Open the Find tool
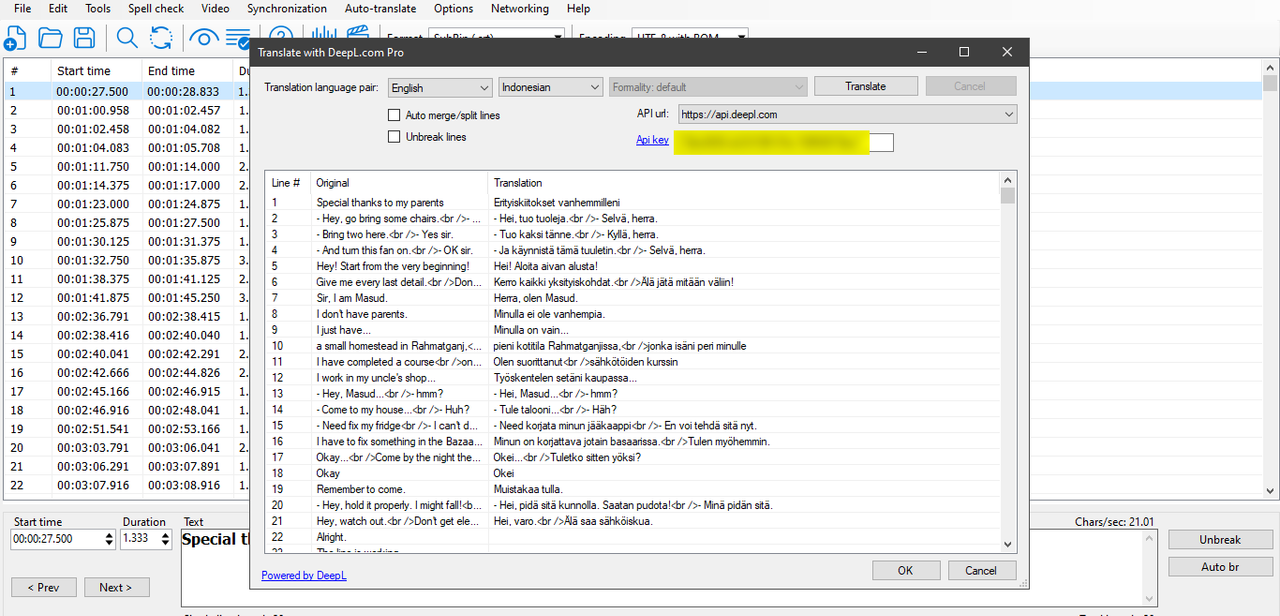This screenshot has height=616, width=1280. click(x=124, y=37)
